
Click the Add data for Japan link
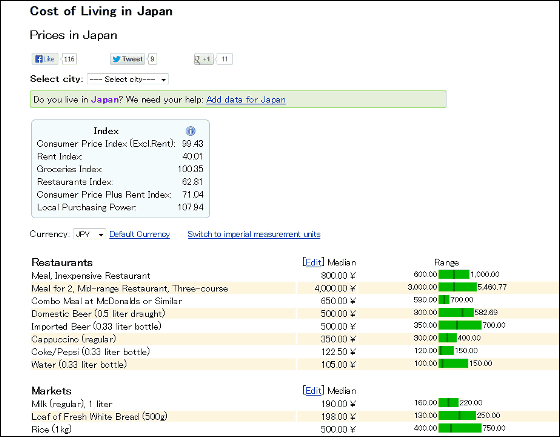click(246, 100)
